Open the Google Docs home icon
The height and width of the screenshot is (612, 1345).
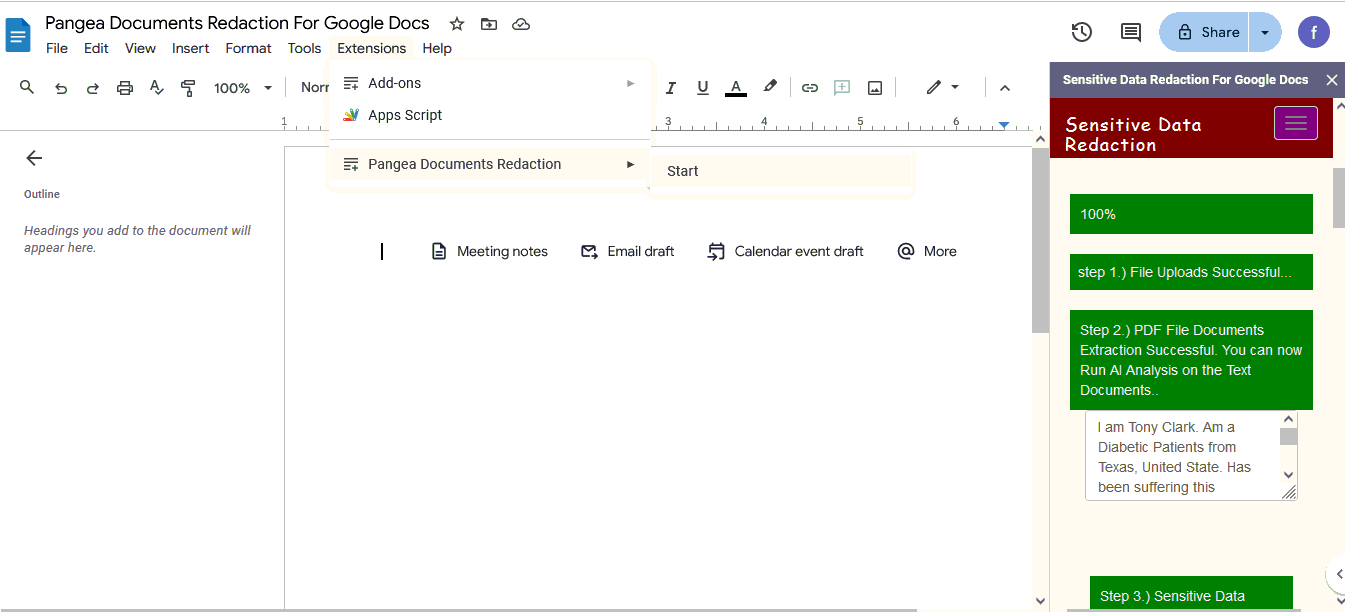tap(18, 34)
